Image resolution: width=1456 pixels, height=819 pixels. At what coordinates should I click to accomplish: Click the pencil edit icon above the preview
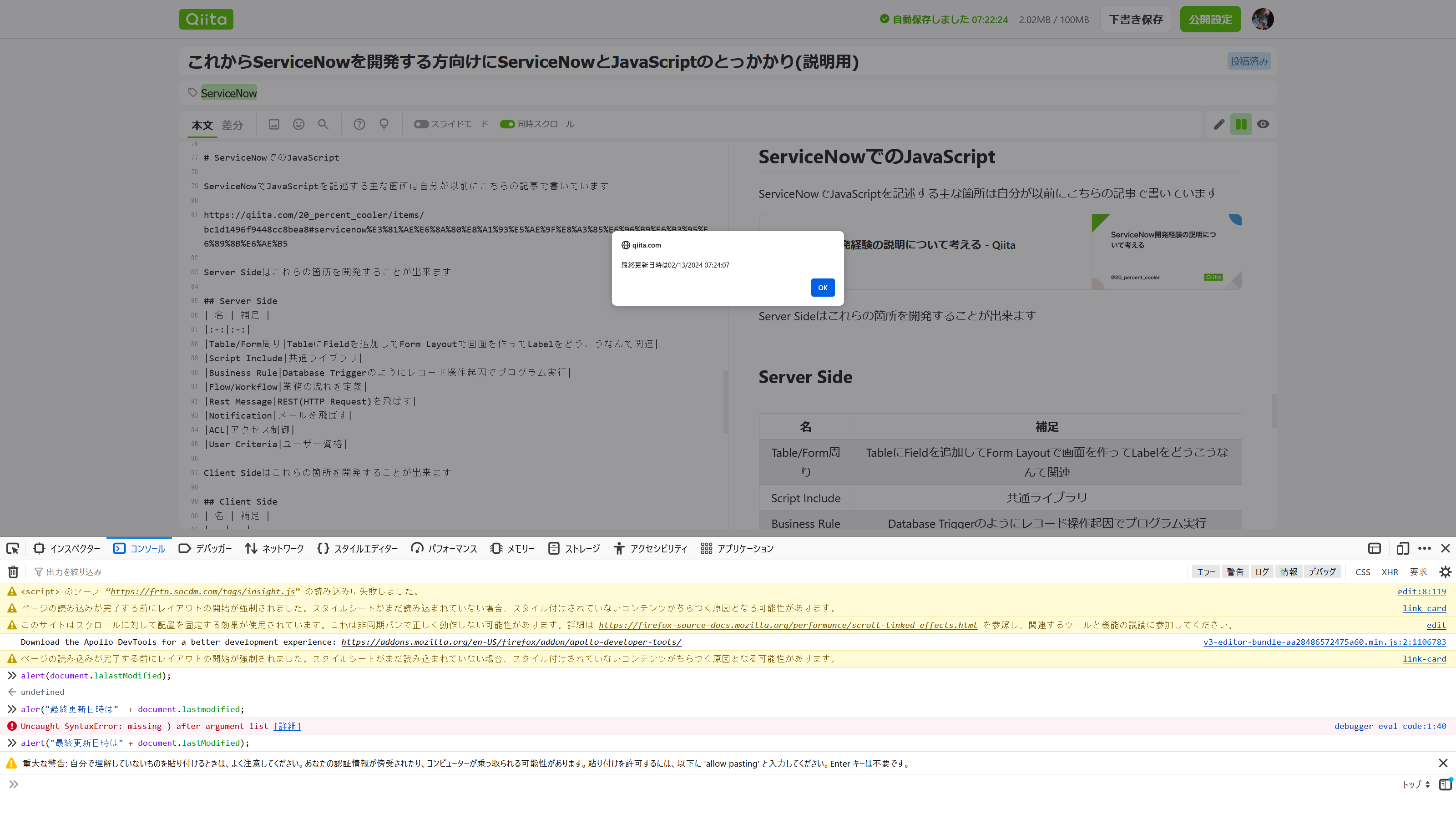point(1218,124)
